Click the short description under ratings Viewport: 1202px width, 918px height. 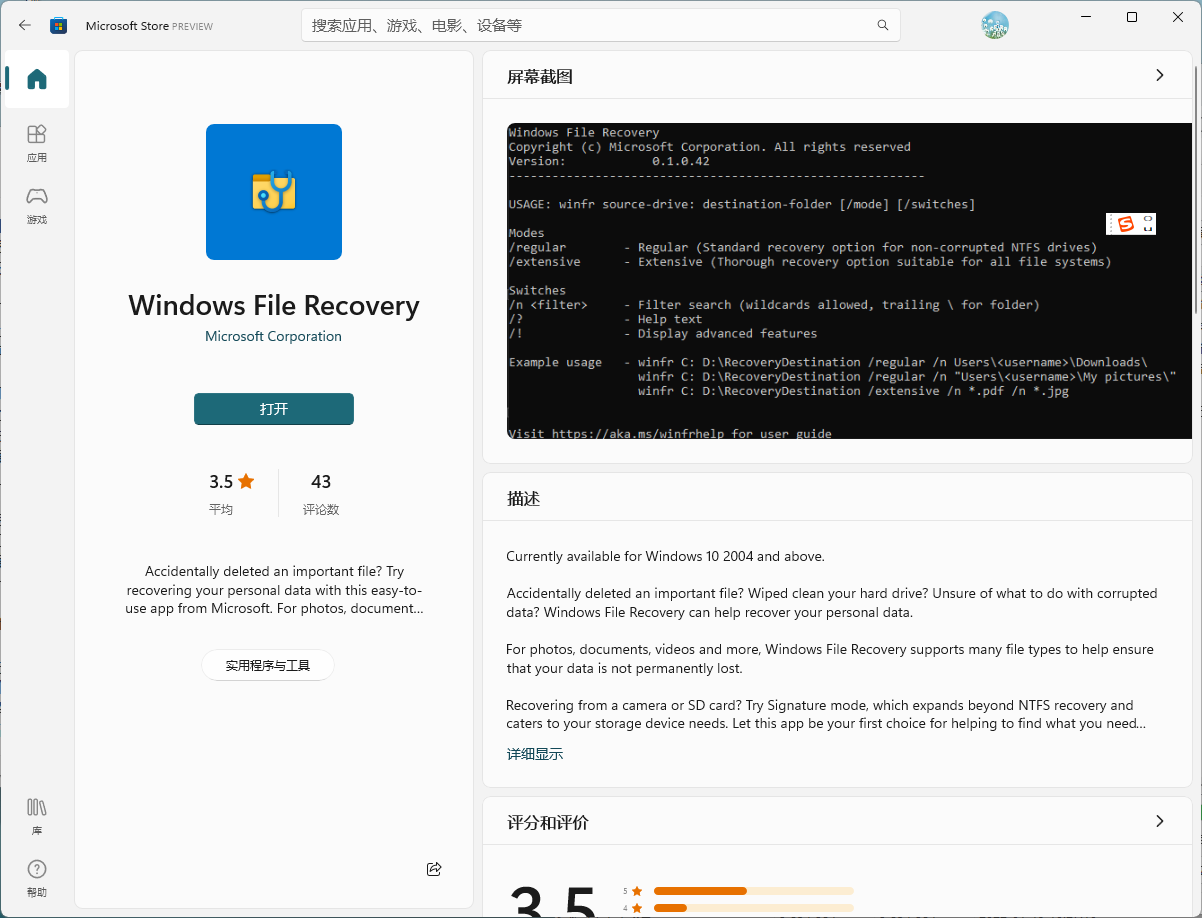(x=274, y=590)
